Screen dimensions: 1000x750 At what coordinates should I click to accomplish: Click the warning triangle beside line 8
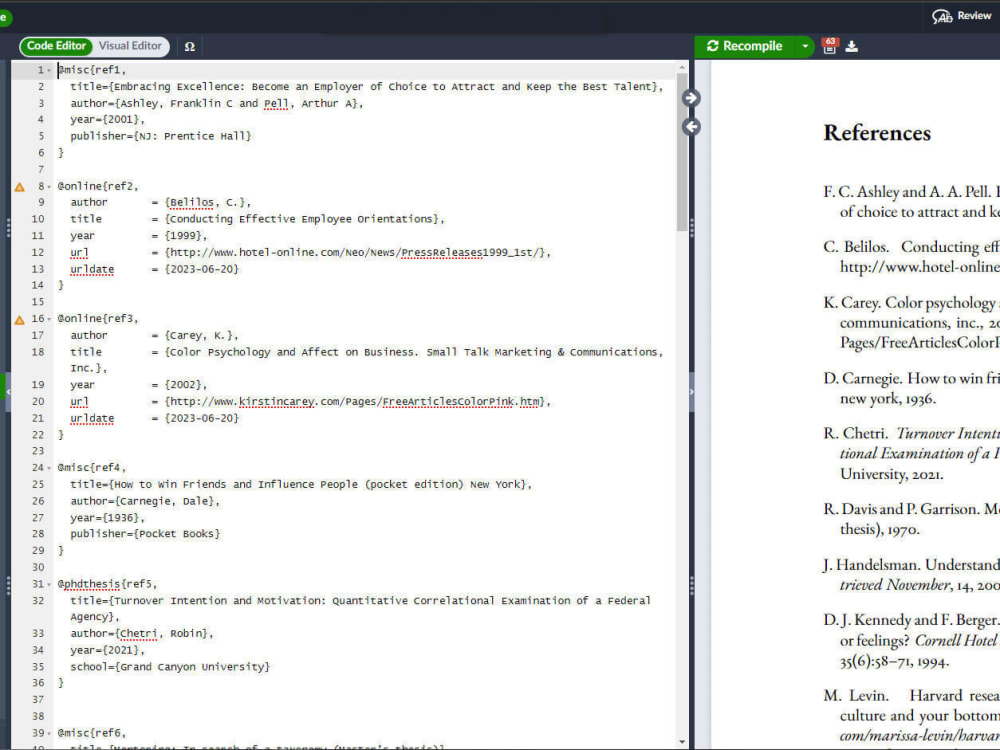coord(19,185)
